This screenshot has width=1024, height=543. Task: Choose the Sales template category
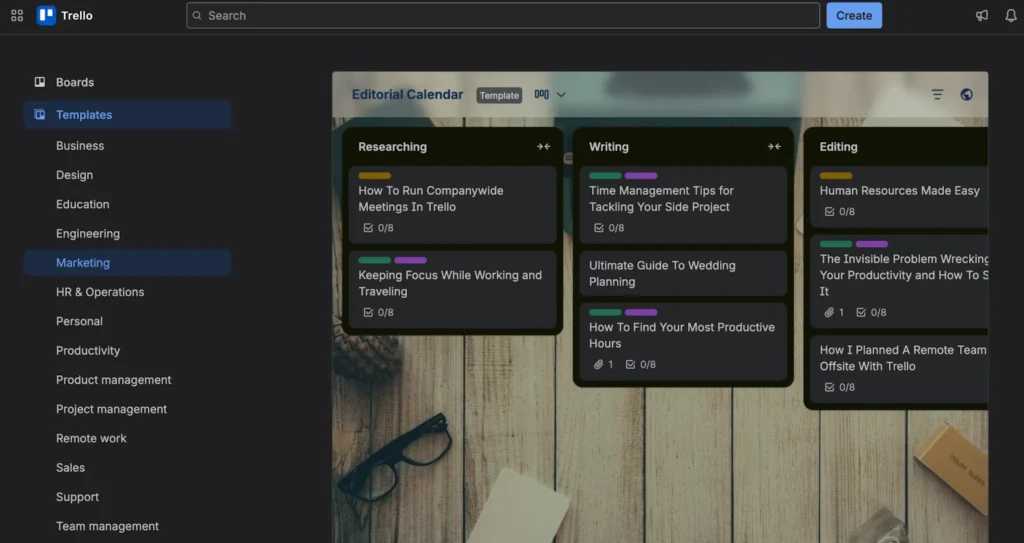point(70,468)
